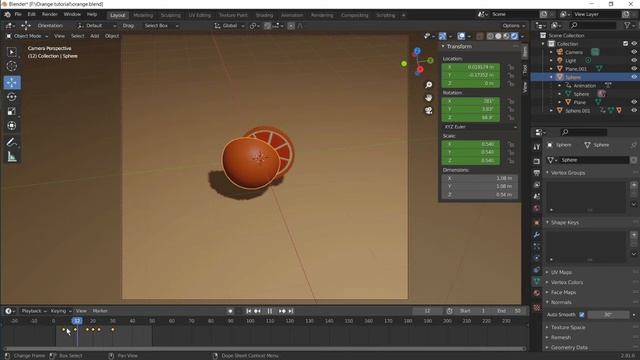Select the Annotate tool
This screenshot has width=640, height=360.
[x=11, y=142]
